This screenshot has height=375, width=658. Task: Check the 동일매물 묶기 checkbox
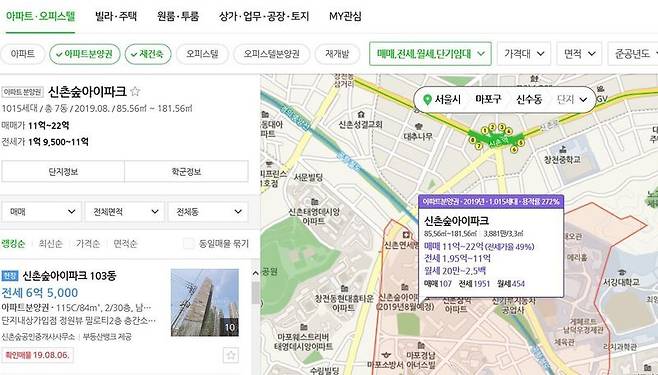[x=189, y=243]
